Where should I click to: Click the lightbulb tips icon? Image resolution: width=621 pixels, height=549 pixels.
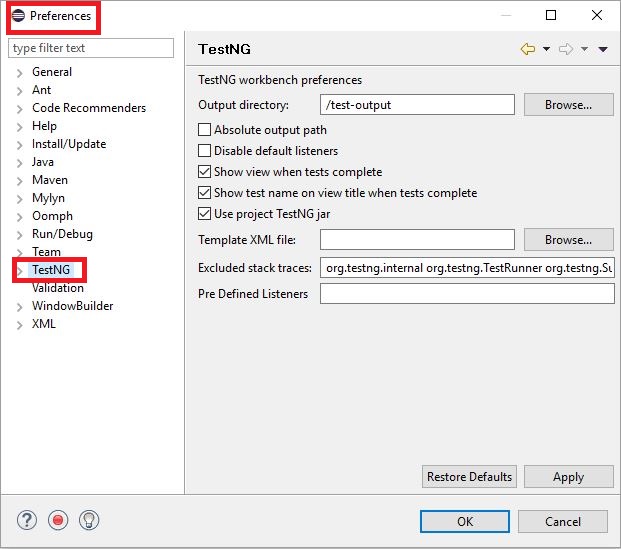click(x=89, y=520)
